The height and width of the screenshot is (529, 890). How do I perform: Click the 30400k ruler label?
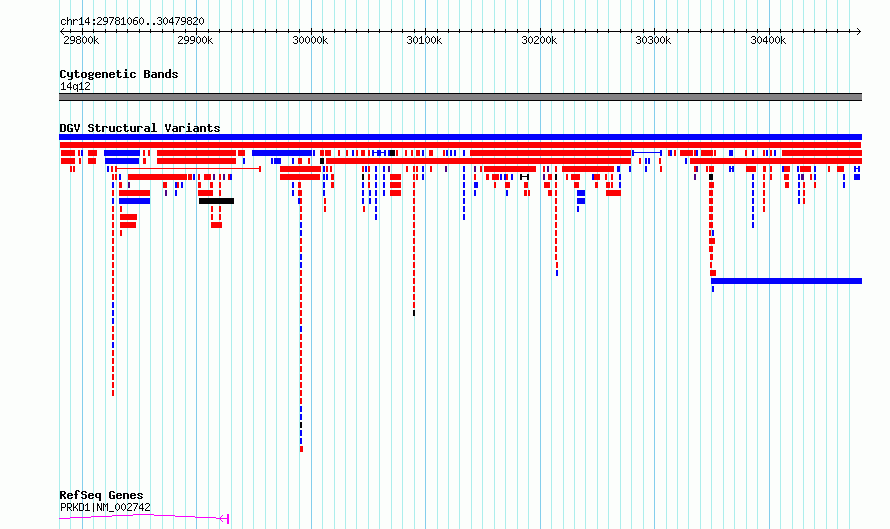click(x=768, y=40)
